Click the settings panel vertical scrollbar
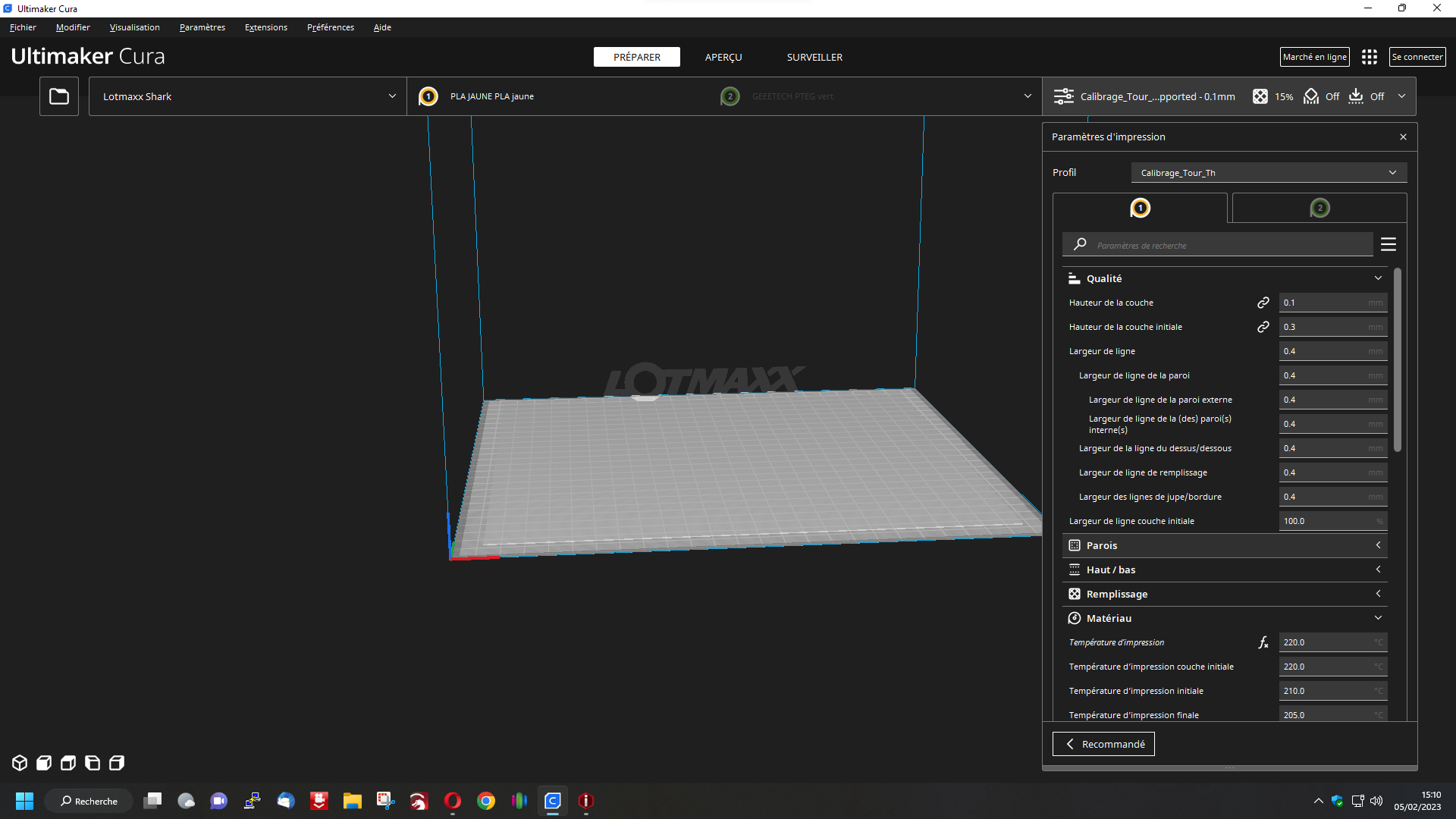Viewport: 1456px width, 819px height. 1397,360
